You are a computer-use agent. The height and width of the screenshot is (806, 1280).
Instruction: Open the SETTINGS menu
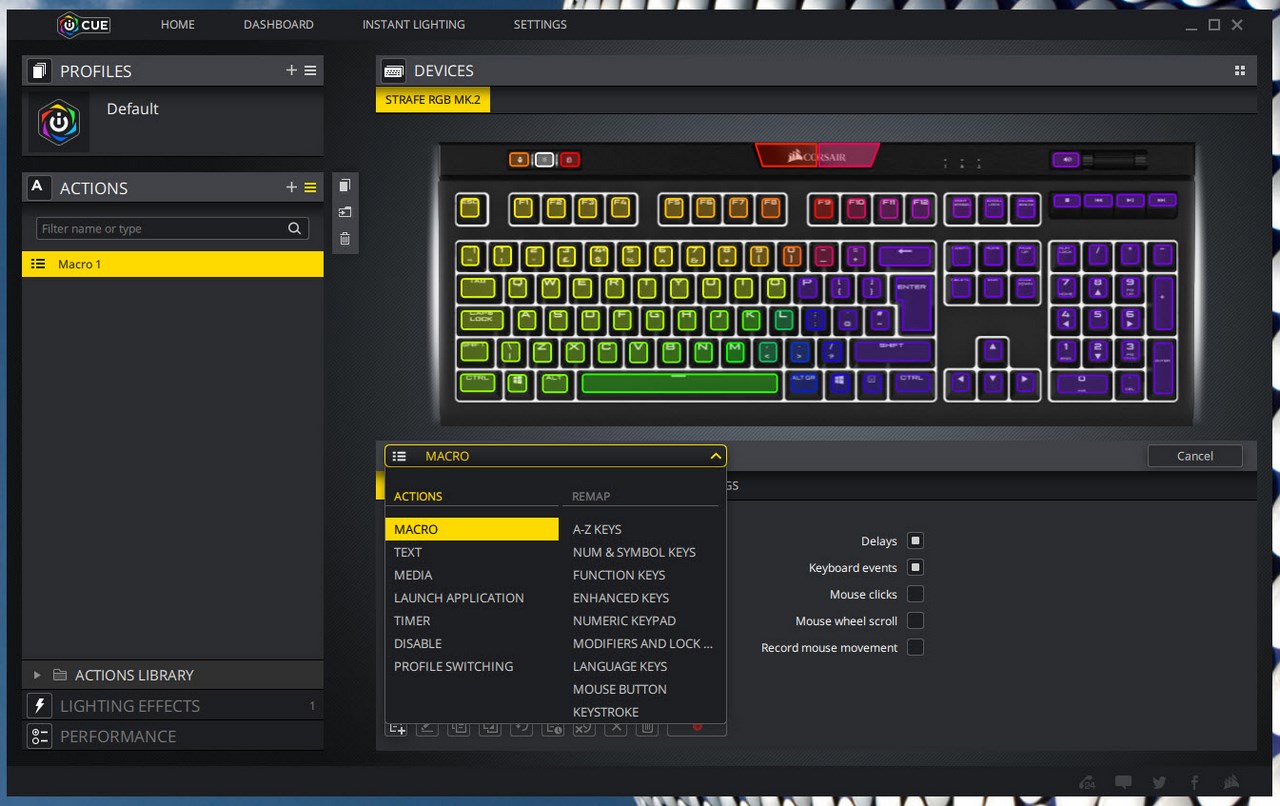[540, 25]
